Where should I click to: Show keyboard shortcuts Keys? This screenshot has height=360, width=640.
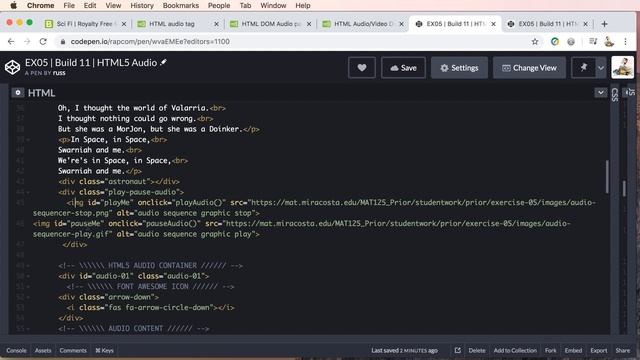[104, 350]
